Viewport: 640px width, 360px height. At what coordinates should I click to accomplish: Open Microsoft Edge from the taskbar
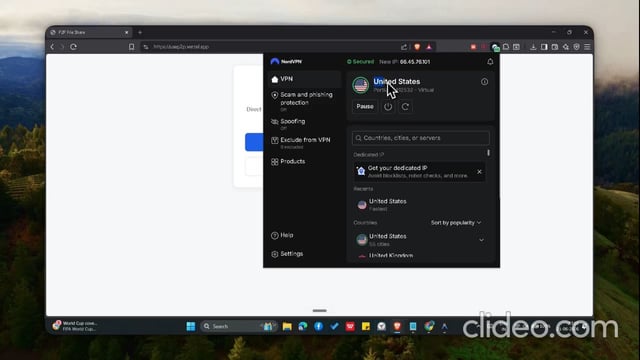[302, 327]
